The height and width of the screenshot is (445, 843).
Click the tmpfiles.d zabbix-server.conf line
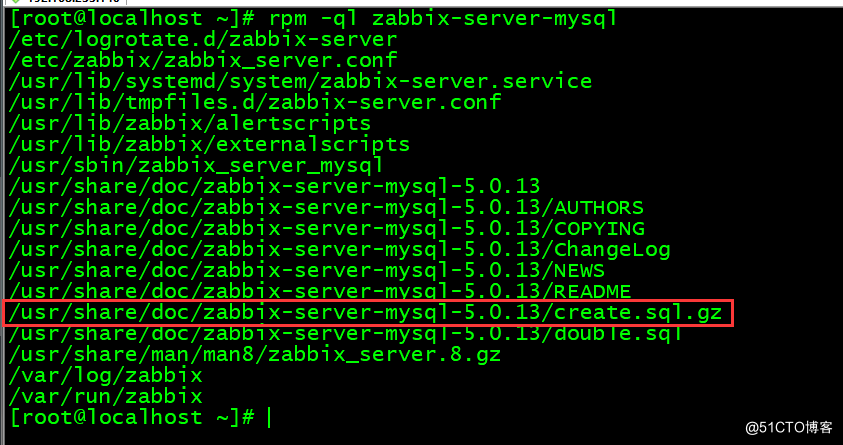click(x=254, y=102)
